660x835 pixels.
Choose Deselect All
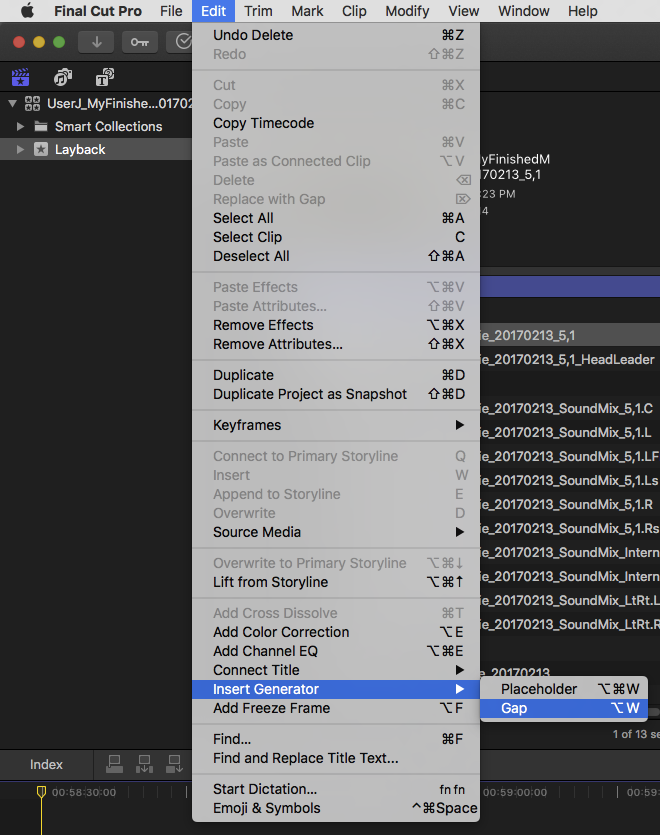[336, 256]
